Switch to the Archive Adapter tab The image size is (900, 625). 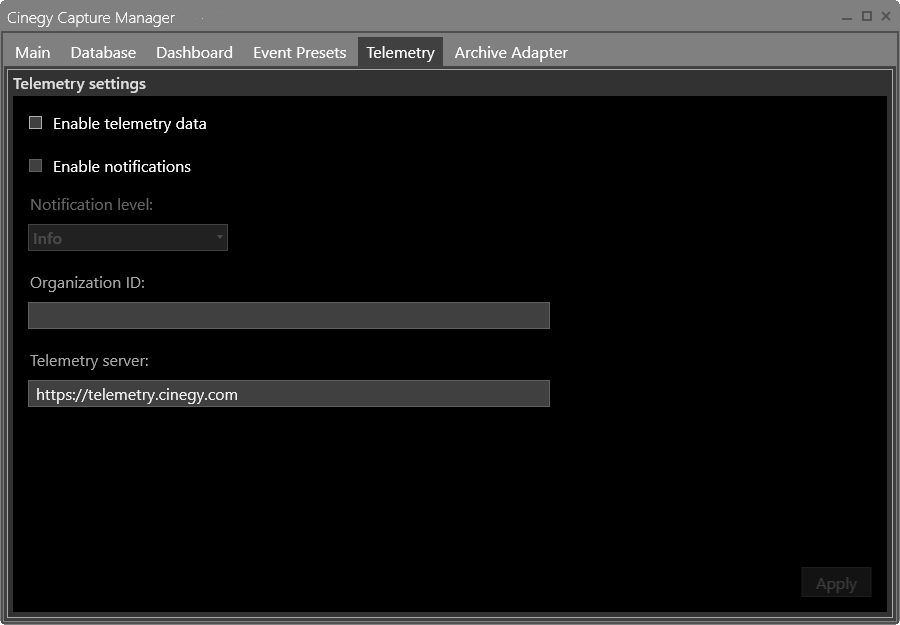point(511,52)
